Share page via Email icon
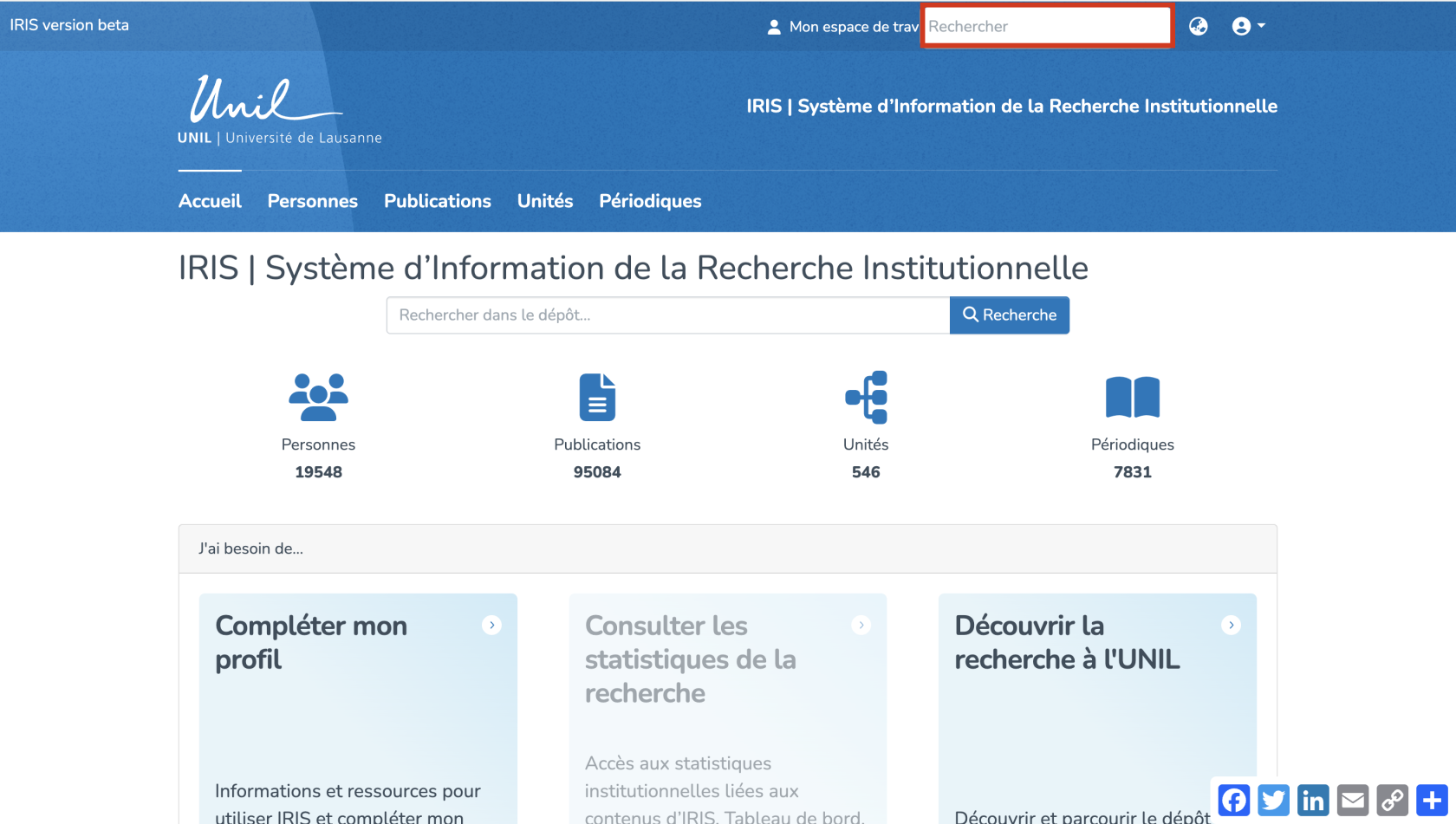The width and height of the screenshot is (1456, 824). coord(1353,800)
